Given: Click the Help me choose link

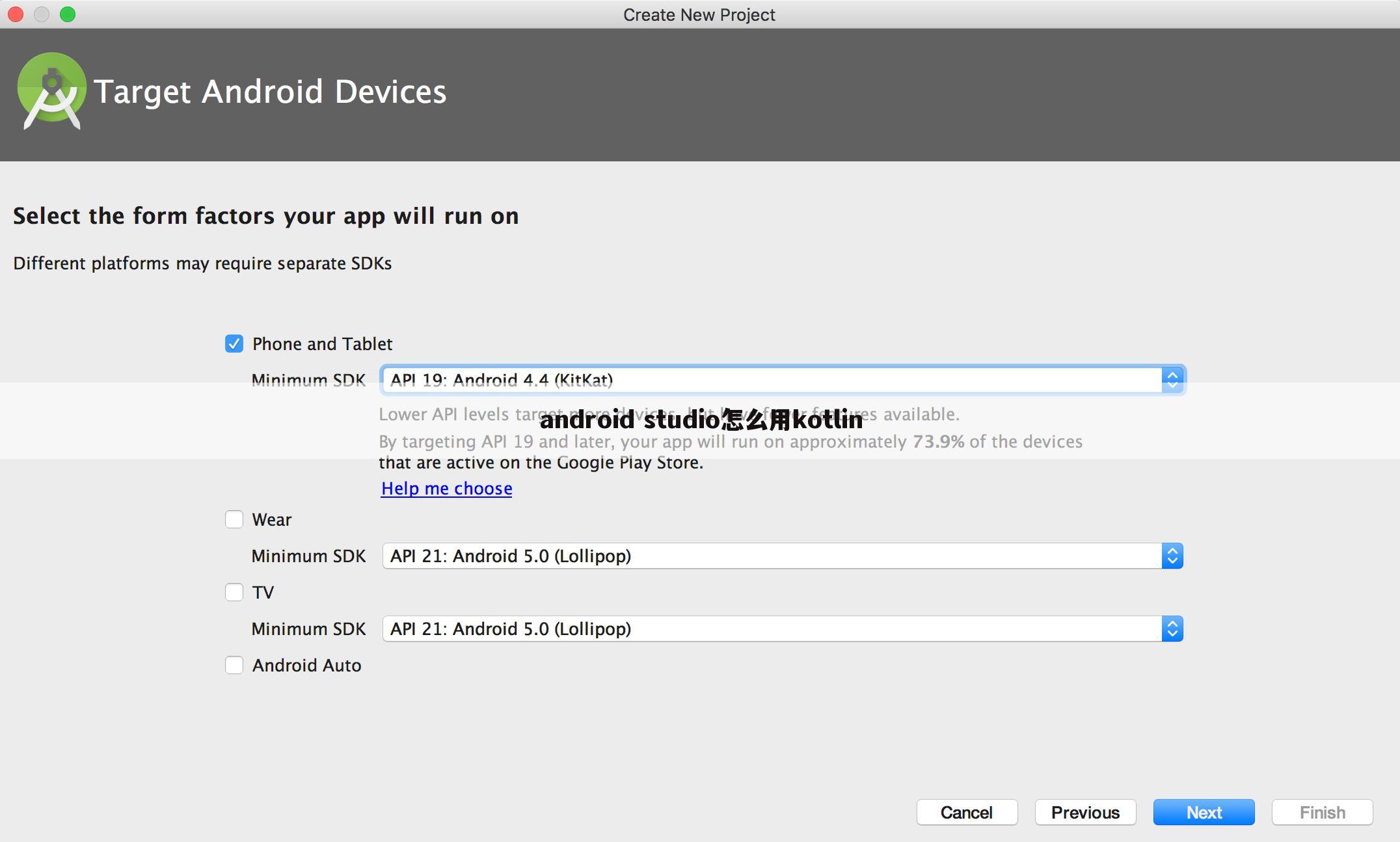Looking at the screenshot, I should [446, 488].
